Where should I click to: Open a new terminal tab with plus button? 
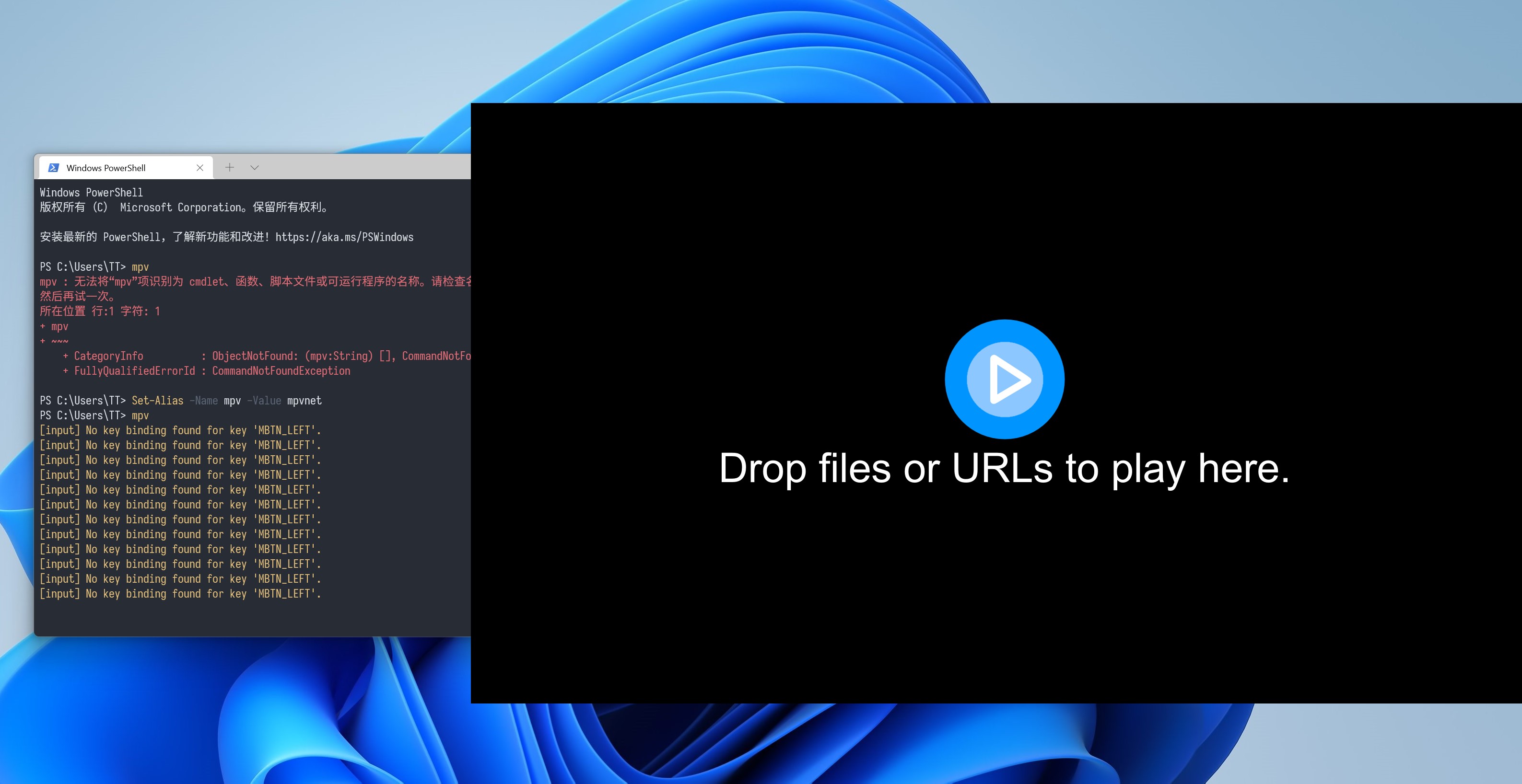pyautogui.click(x=229, y=168)
